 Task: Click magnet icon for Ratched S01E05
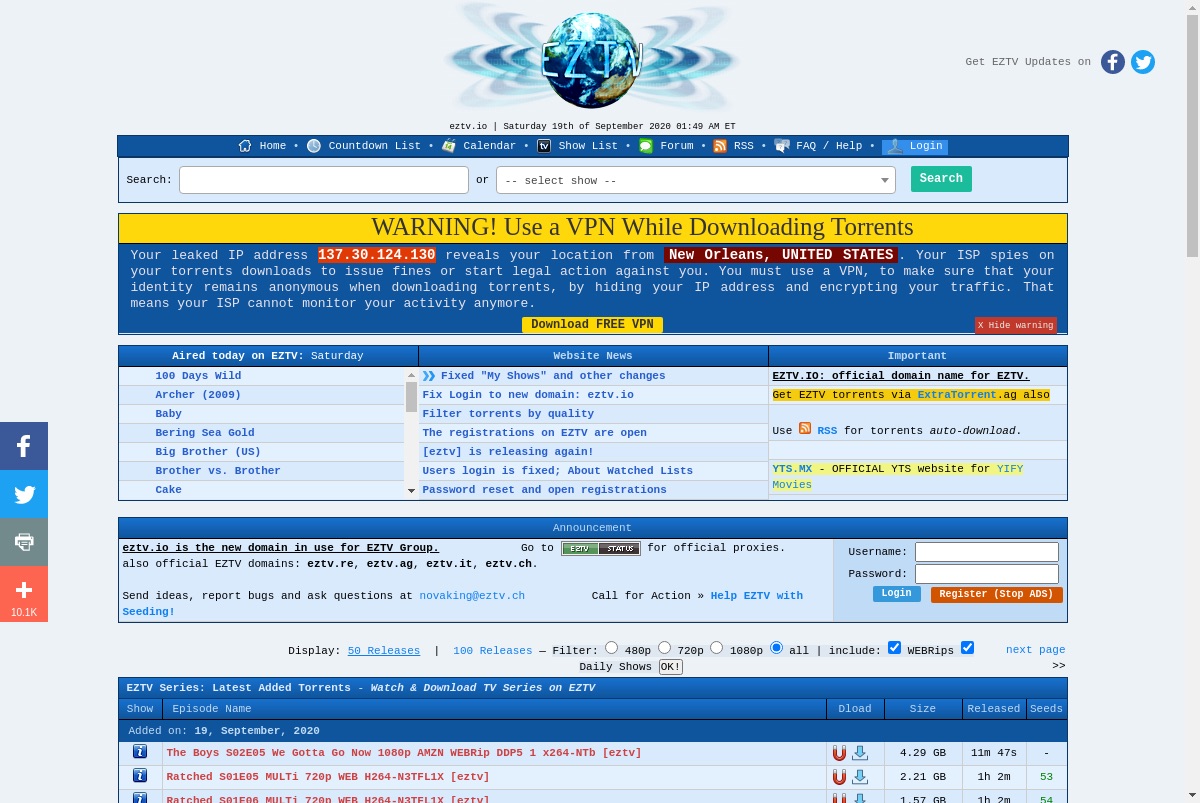pyautogui.click(x=839, y=777)
